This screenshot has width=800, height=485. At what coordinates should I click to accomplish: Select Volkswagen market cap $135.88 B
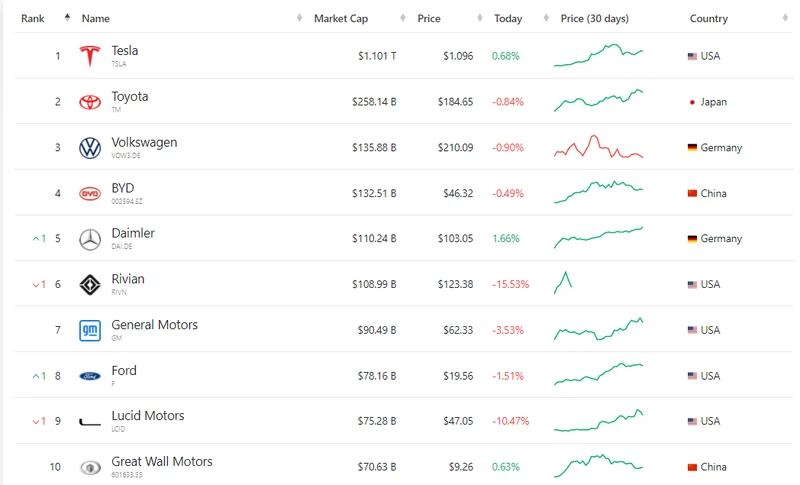[x=374, y=147]
